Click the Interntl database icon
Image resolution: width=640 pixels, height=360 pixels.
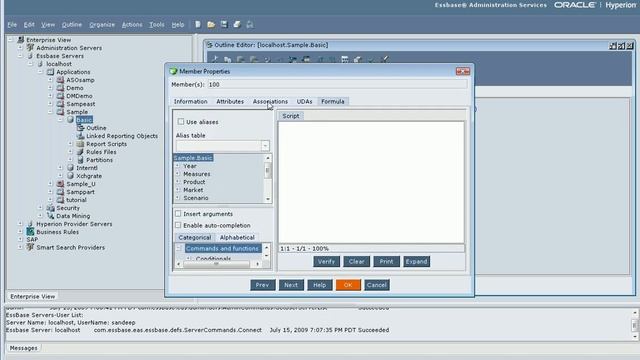[x=70, y=168]
